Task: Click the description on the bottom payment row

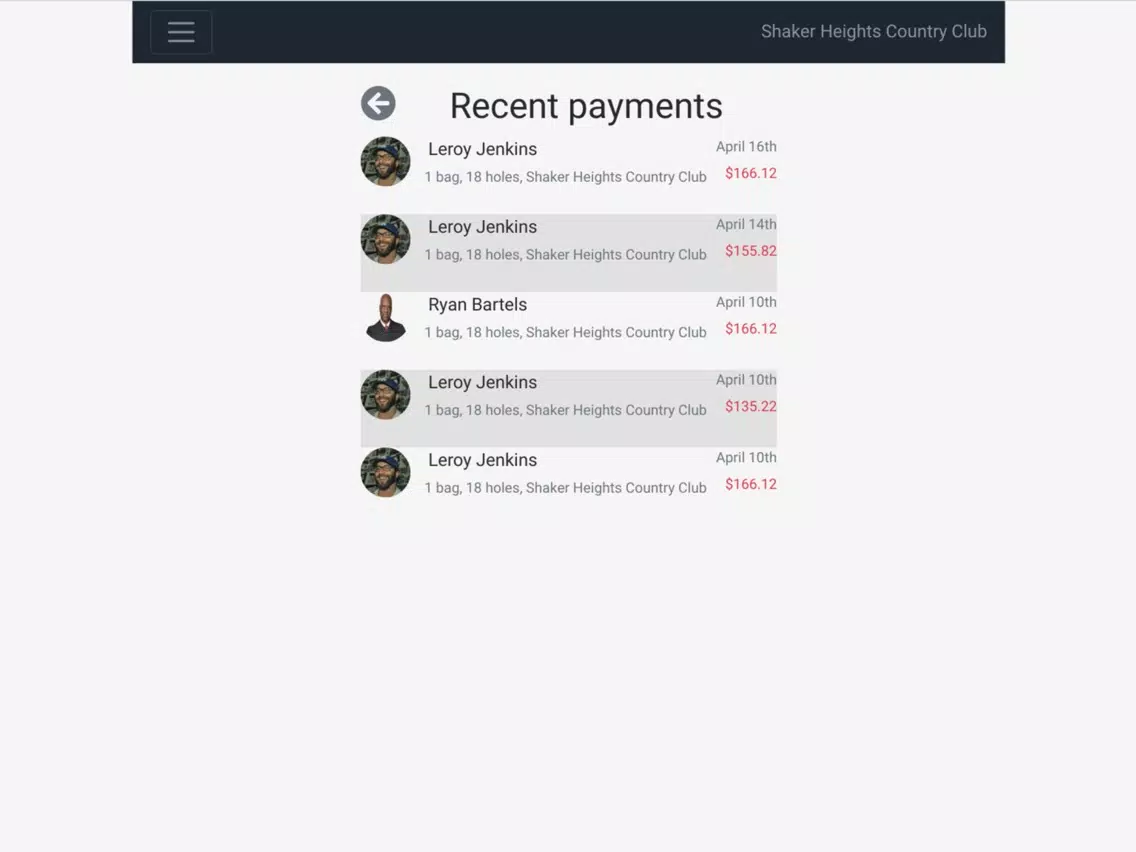Action: pyautogui.click(x=565, y=488)
